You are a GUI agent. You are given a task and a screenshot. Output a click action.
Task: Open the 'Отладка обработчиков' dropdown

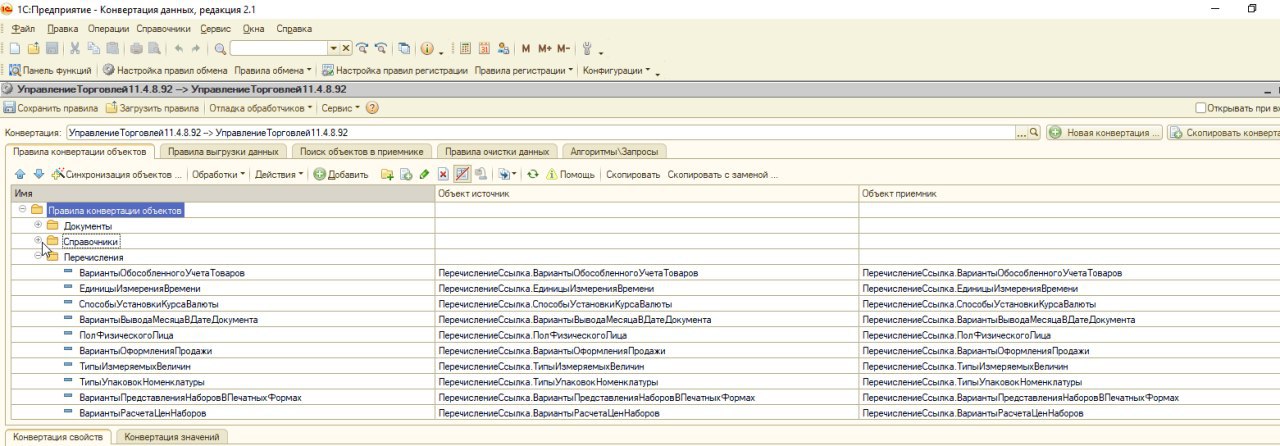click(261, 108)
